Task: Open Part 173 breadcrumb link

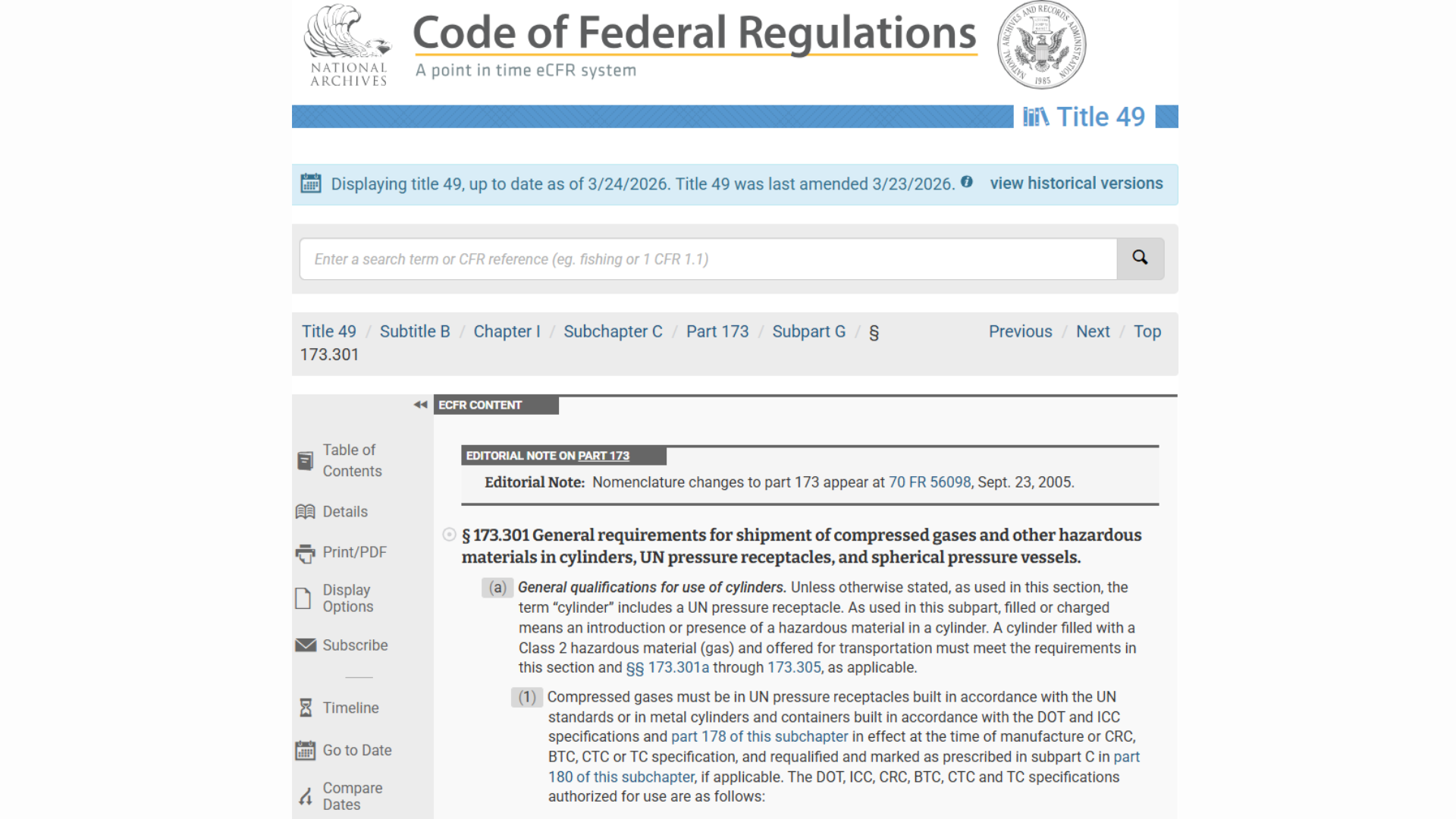Action: tap(717, 331)
